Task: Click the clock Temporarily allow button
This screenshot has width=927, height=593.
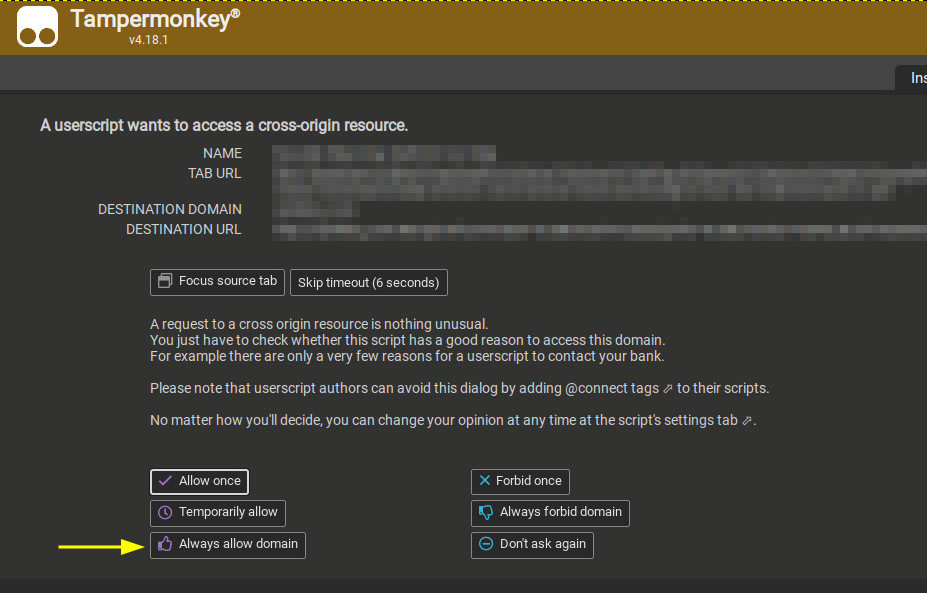Action: [217, 512]
